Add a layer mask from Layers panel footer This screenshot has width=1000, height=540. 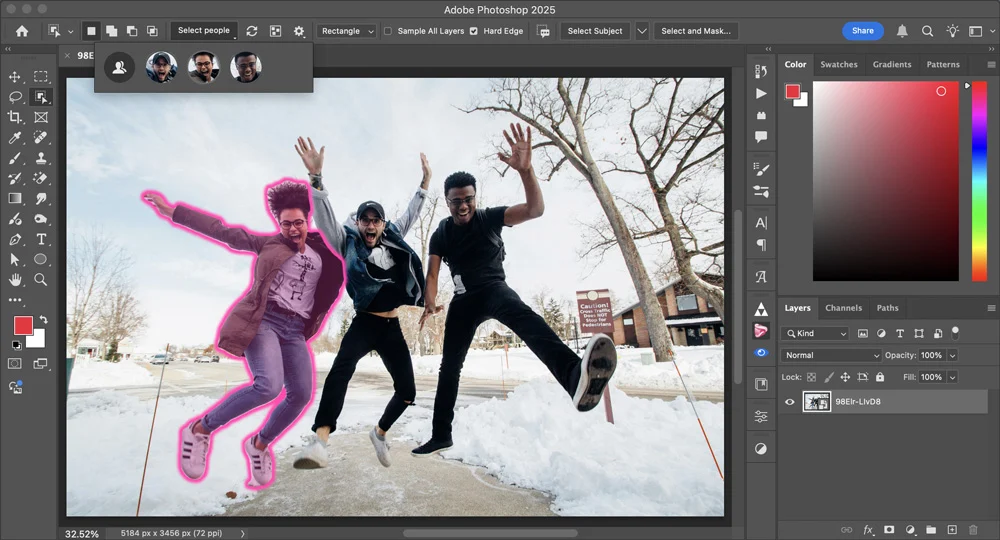(889, 529)
